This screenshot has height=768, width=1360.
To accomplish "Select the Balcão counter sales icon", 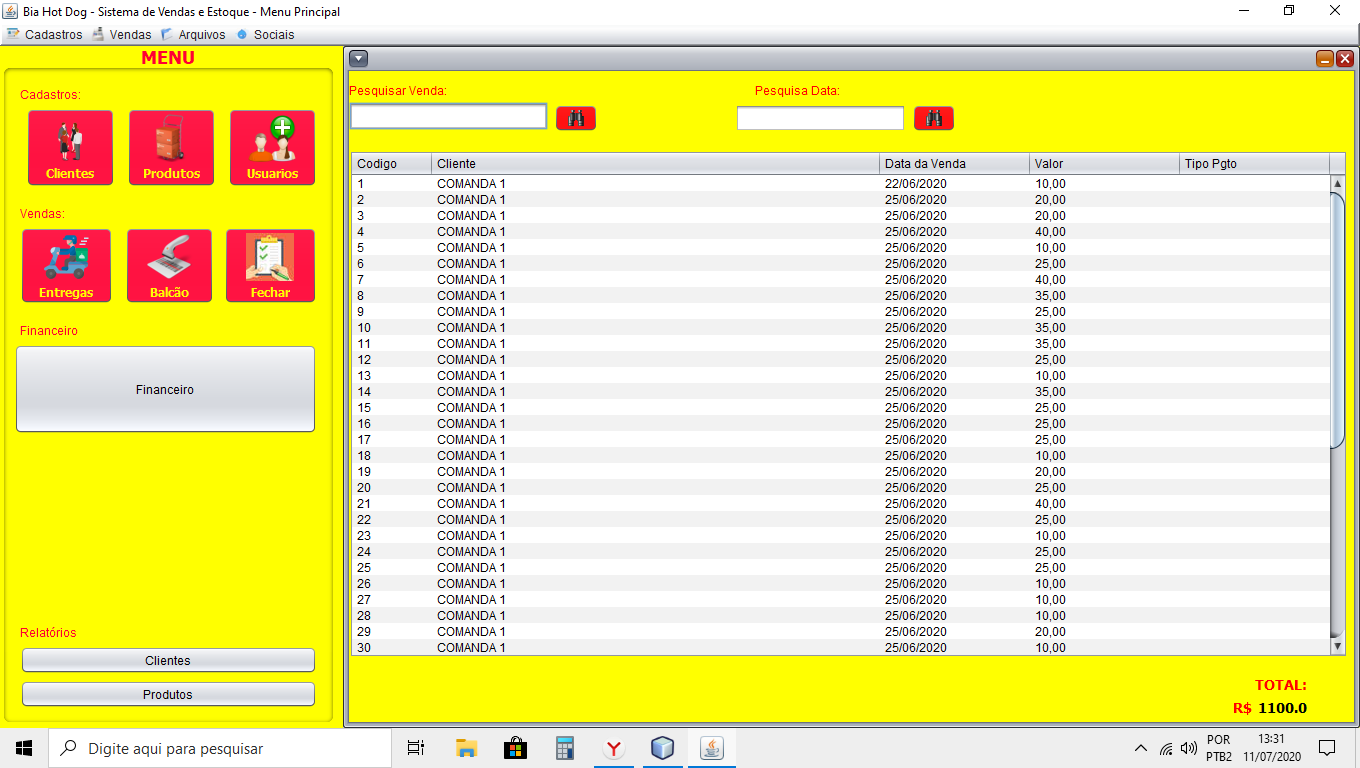I will click(169, 266).
